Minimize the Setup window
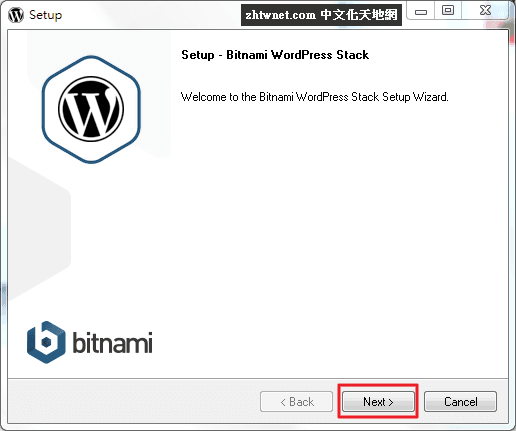Screen dimensions: 516x431 [x=421, y=12]
